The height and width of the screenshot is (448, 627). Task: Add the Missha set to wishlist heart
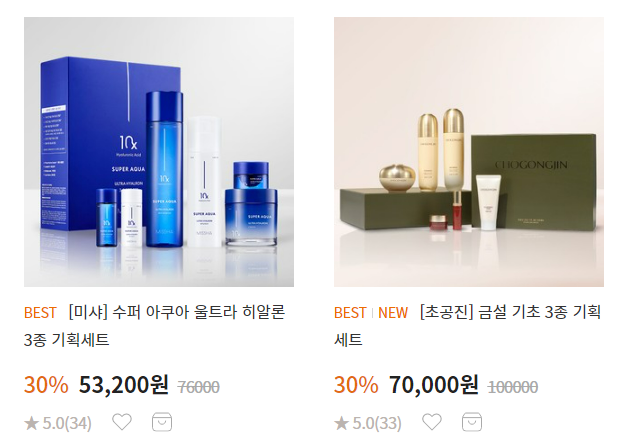tap(122, 422)
